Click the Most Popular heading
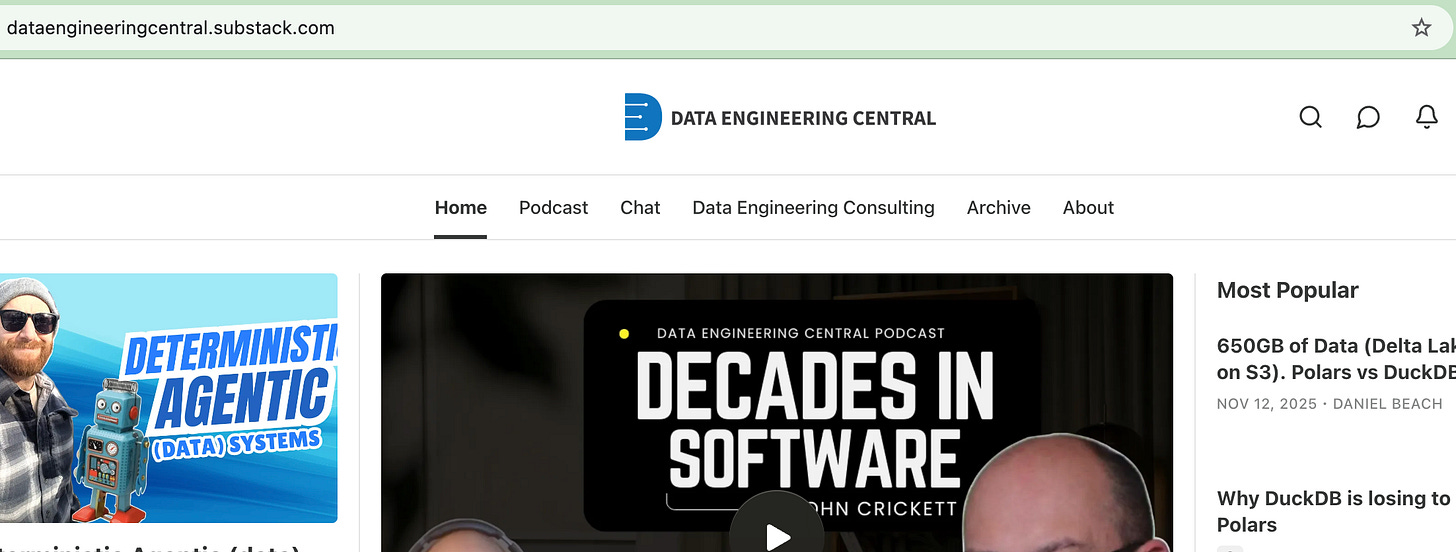 tap(1287, 290)
